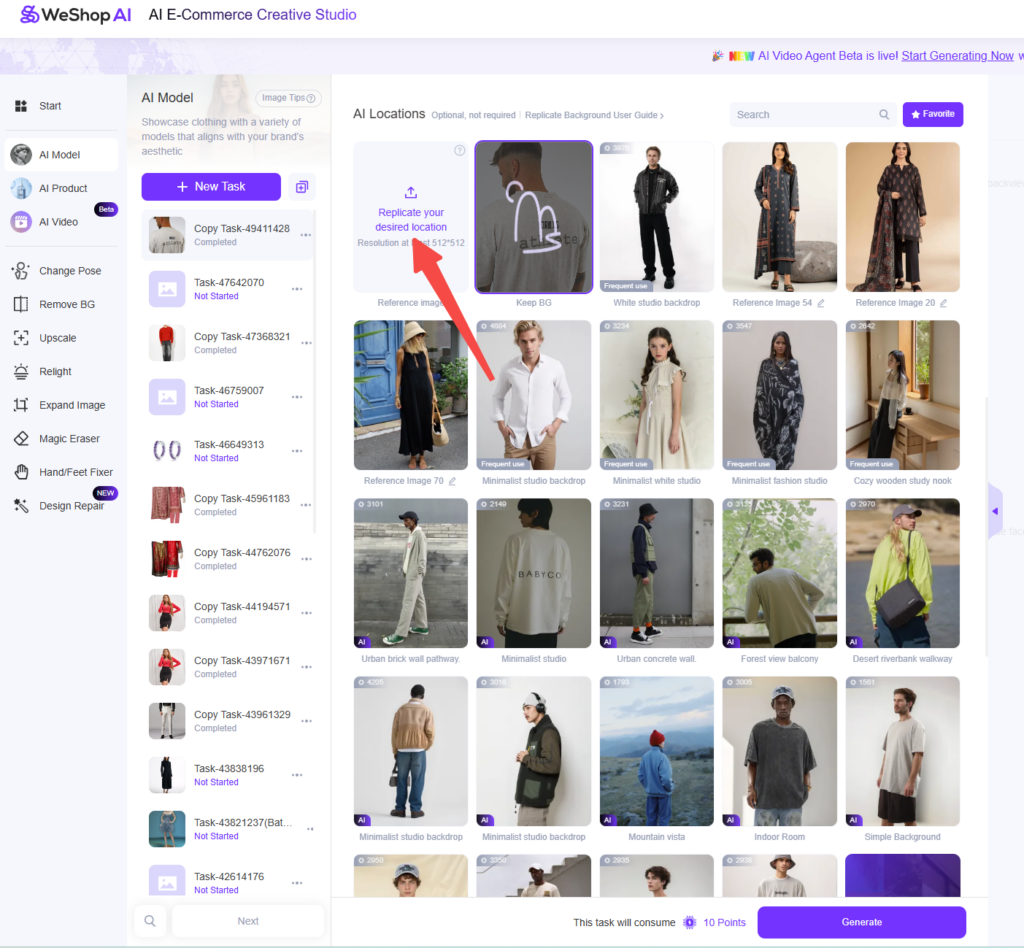Select the Keep BG location option
The image size is (1024, 948).
coord(534,216)
